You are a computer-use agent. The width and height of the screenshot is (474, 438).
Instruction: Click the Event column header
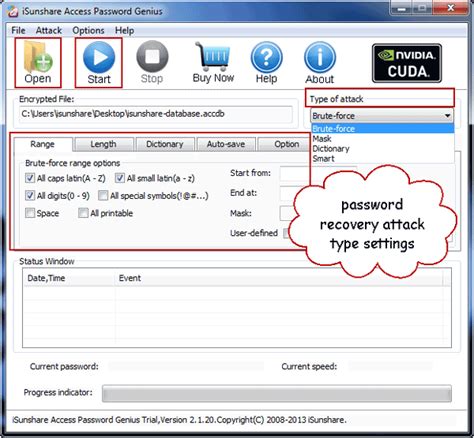coord(279,278)
